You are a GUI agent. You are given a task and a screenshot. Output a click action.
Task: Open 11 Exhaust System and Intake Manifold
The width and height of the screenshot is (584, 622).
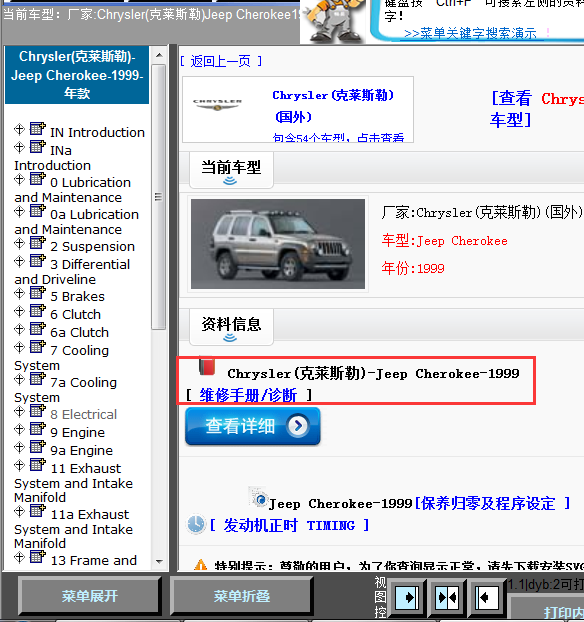click(73, 483)
